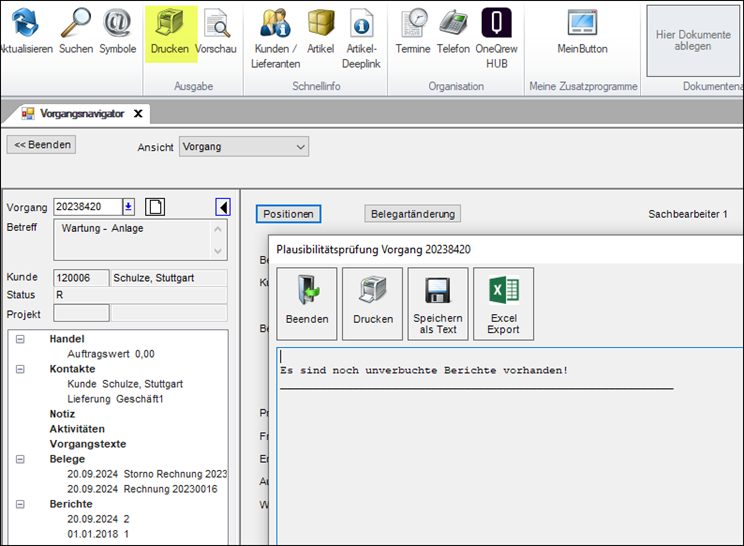Click the Vorgang number field
Screen dimensions: 744x546
[x=88, y=207]
